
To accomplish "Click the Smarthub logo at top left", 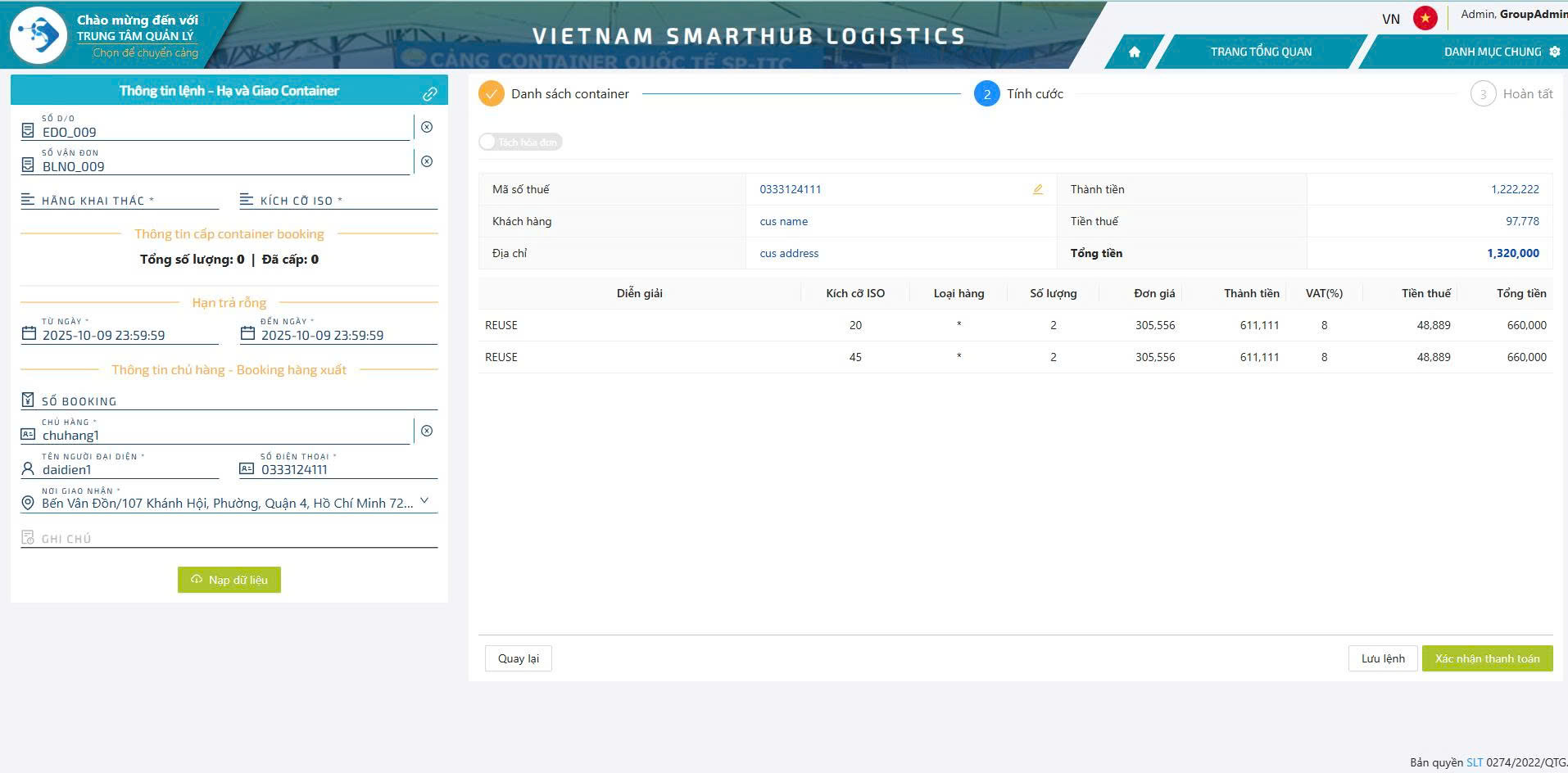I will [x=39, y=34].
